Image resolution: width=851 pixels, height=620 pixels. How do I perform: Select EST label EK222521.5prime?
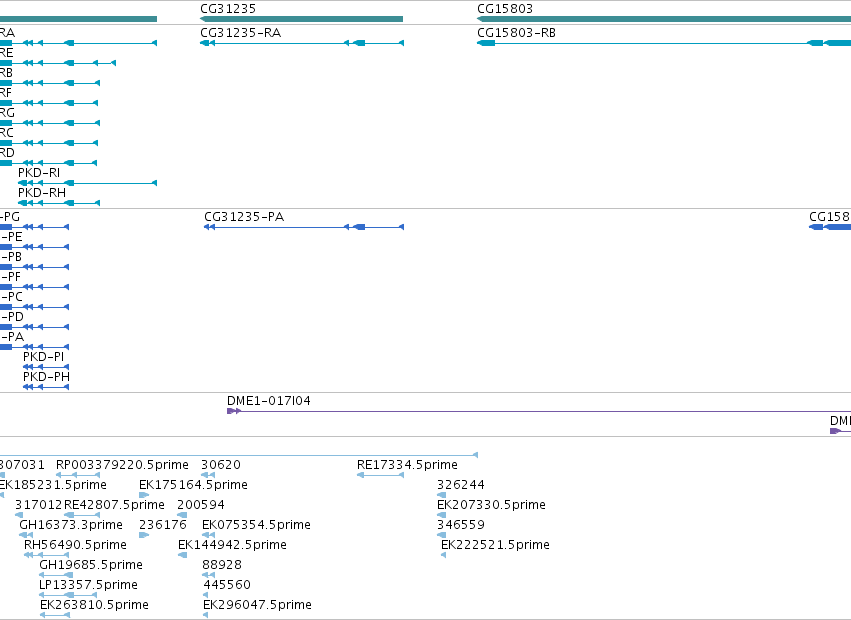click(x=495, y=545)
